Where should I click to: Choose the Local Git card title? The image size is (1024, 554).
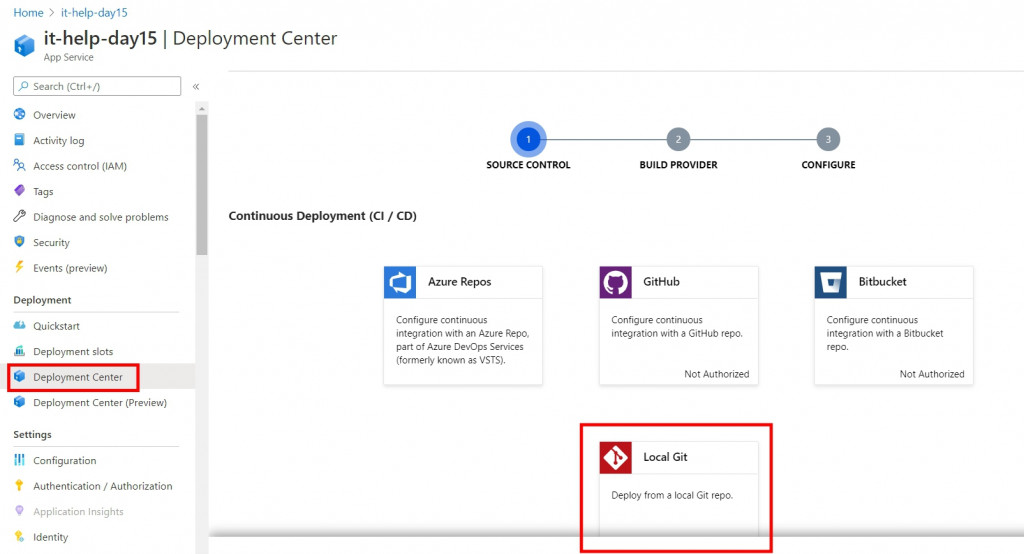(665, 457)
